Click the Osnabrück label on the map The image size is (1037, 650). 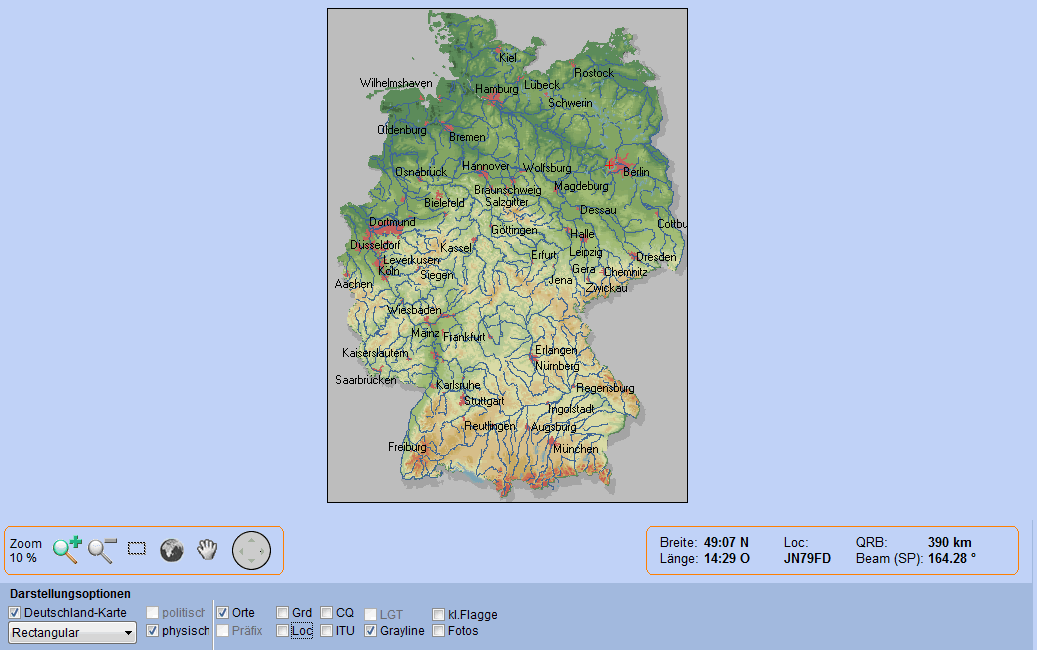[421, 173]
